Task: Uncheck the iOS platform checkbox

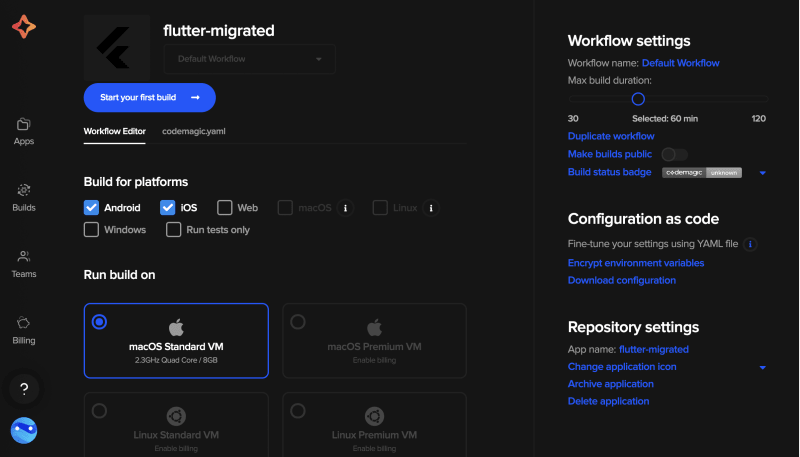Action: [167, 208]
